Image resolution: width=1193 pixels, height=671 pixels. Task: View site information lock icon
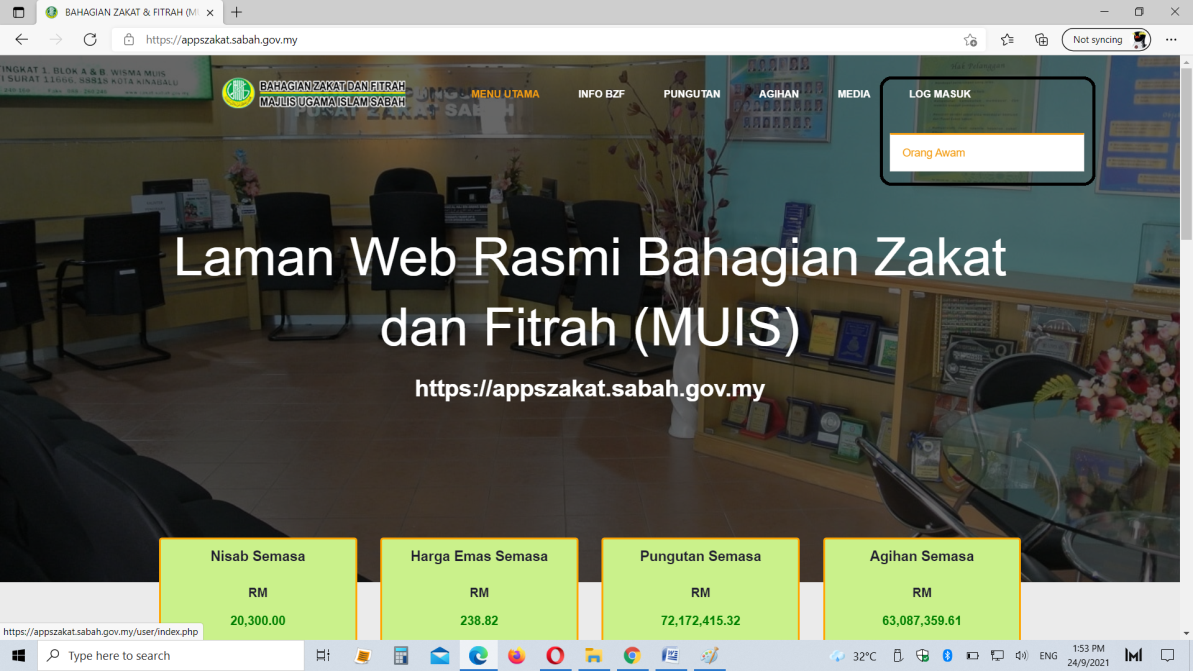pos(129,40)
